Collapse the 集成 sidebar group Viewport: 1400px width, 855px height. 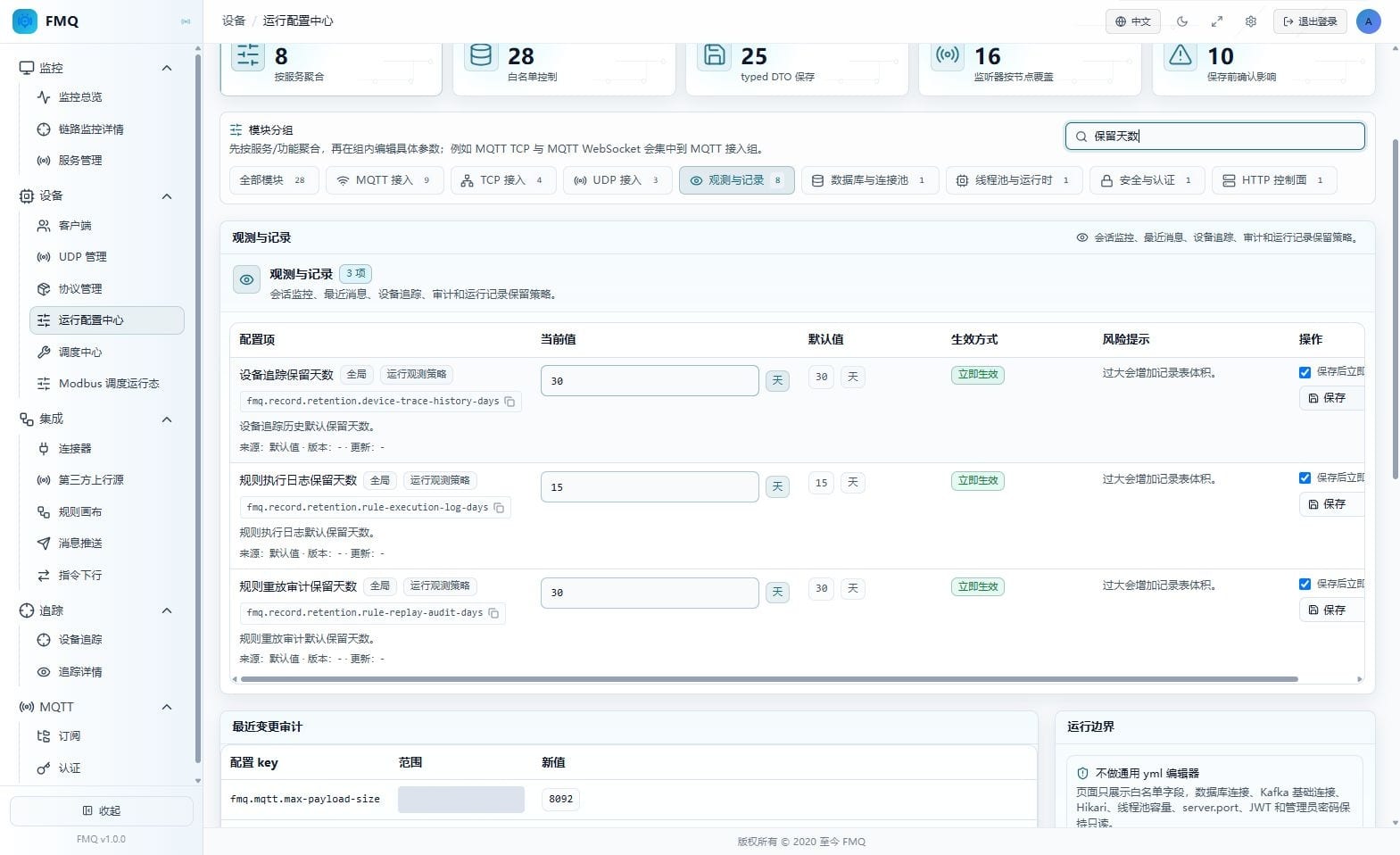(x=166, y=419)
